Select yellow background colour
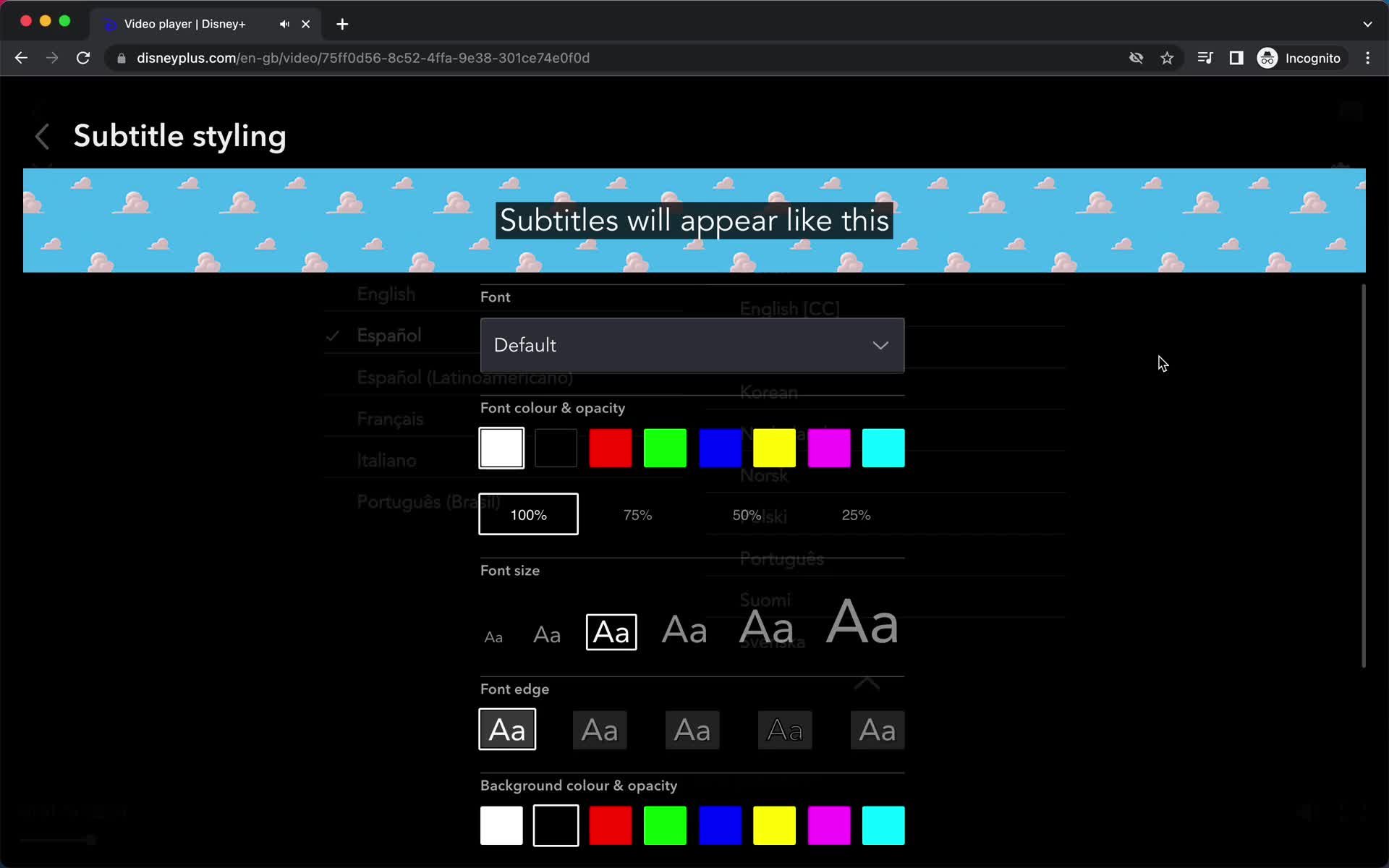1389x868 pixels. tap(774, 825)
